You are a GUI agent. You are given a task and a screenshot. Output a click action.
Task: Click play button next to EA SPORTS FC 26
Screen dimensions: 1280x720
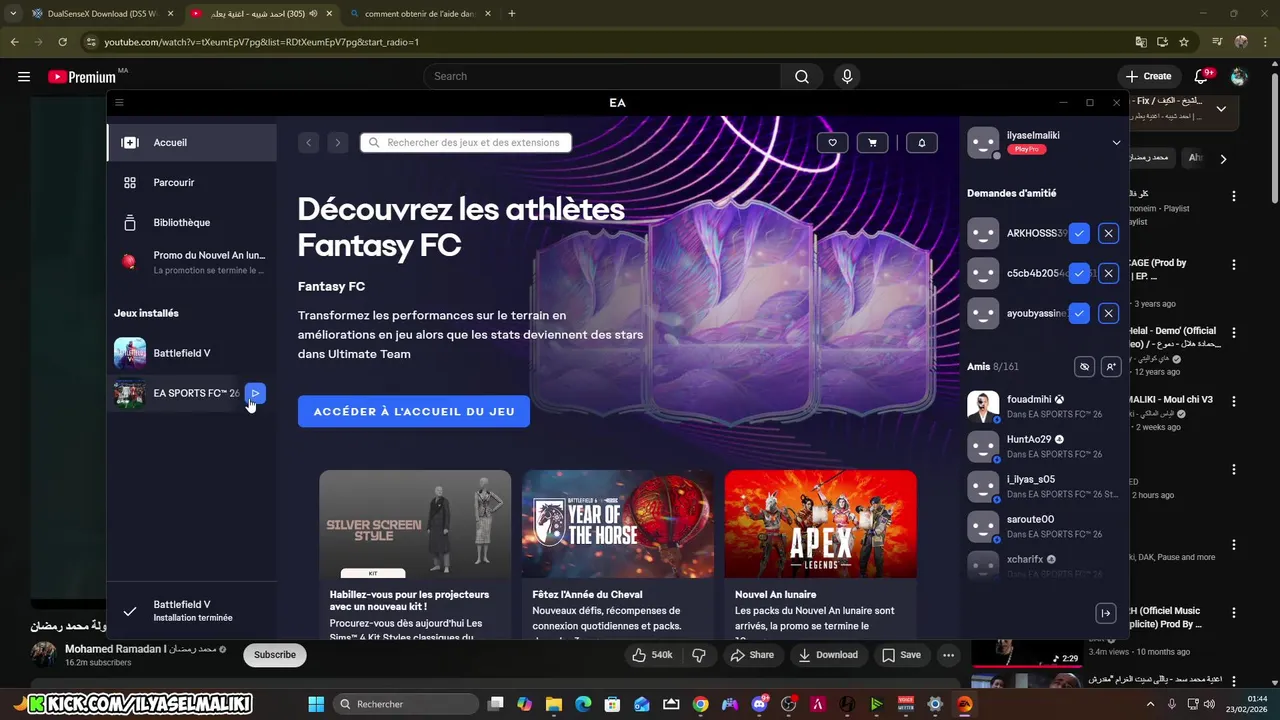click(x=255, y=393)
